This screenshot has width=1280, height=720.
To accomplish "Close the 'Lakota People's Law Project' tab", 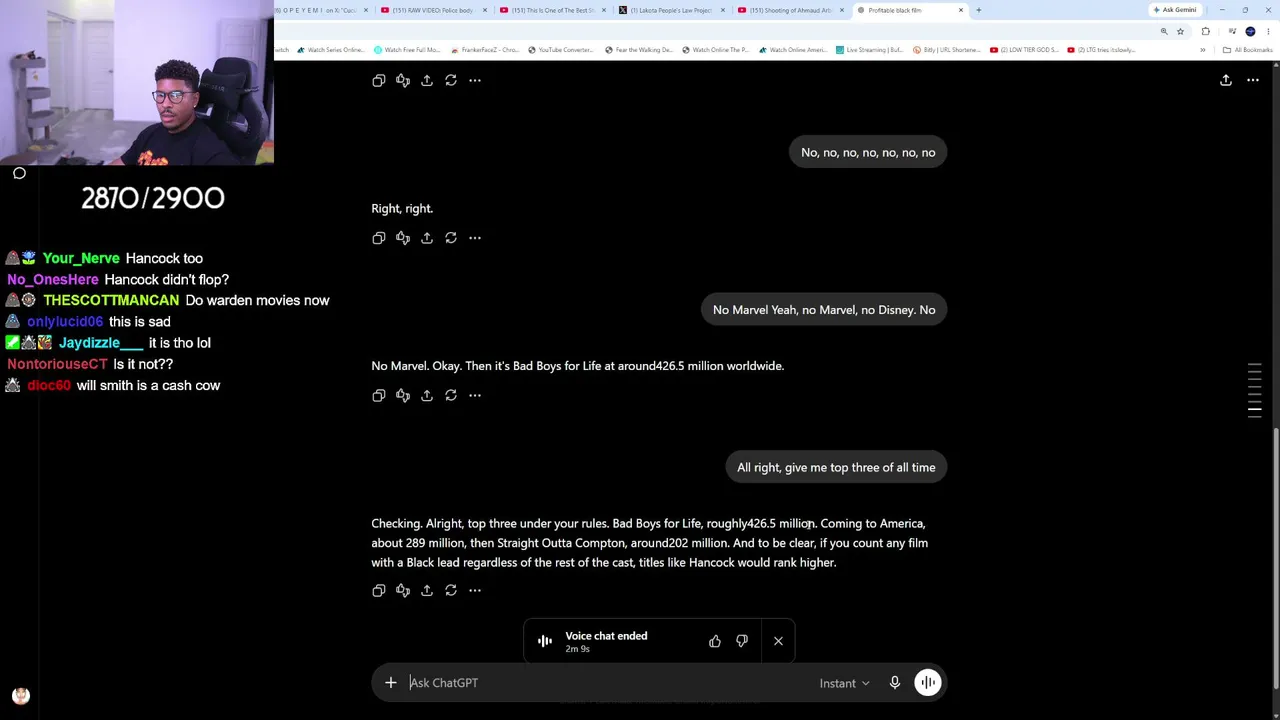I will click(723, 10).
